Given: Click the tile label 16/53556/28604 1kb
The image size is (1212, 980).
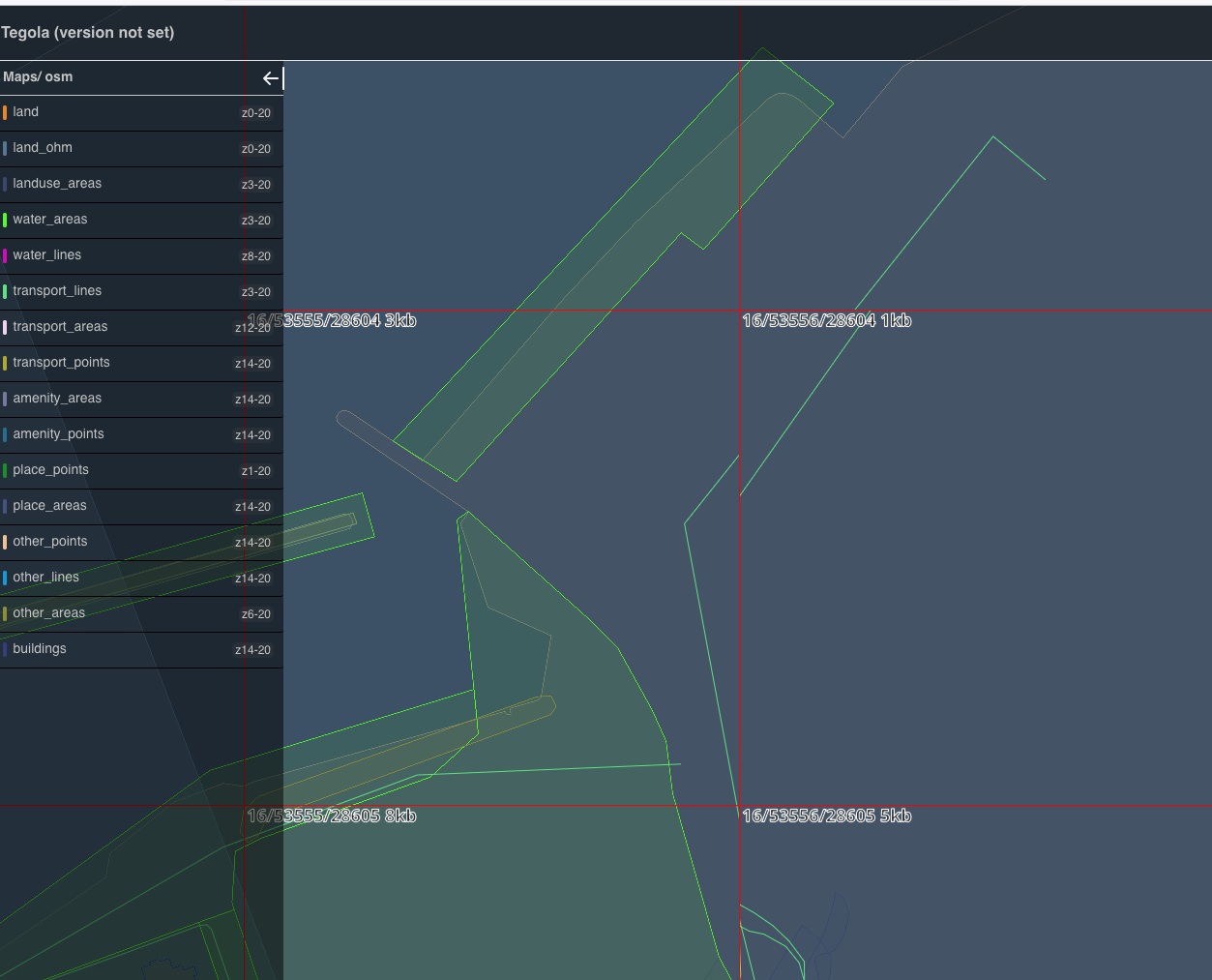Looking at the screenshot, I should click(x=827, y=320).
